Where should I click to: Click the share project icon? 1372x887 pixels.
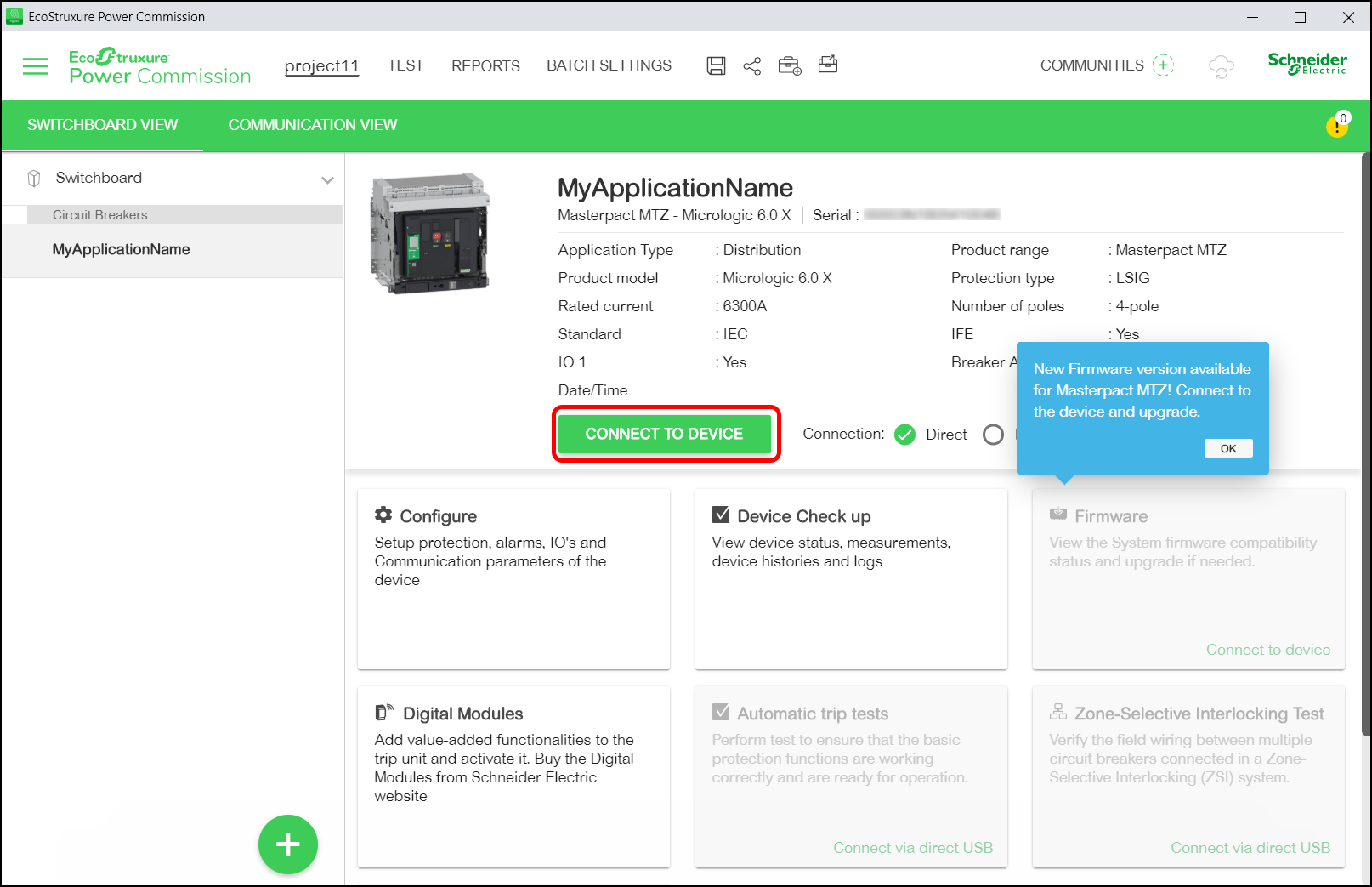point(752,65)
